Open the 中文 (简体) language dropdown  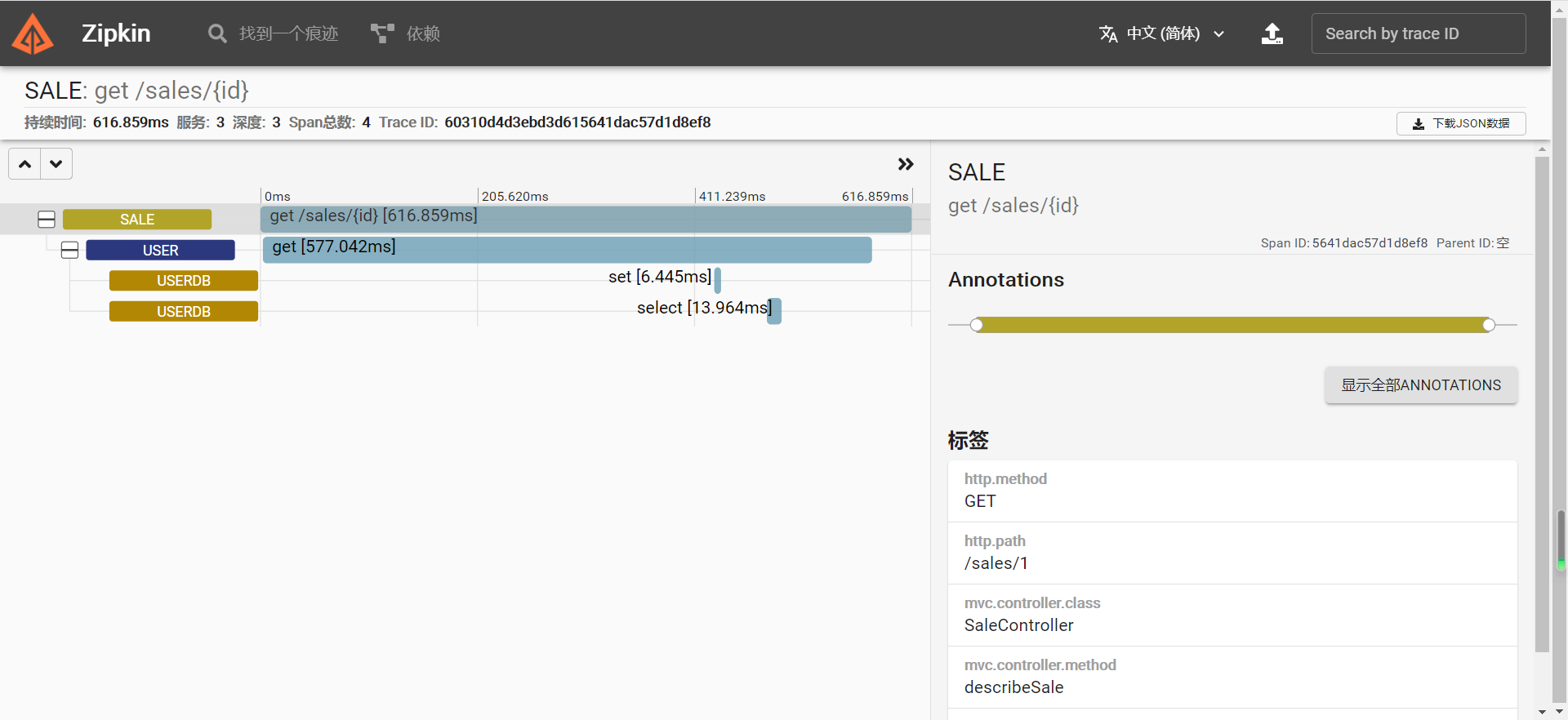click(x=1161, y=33)
